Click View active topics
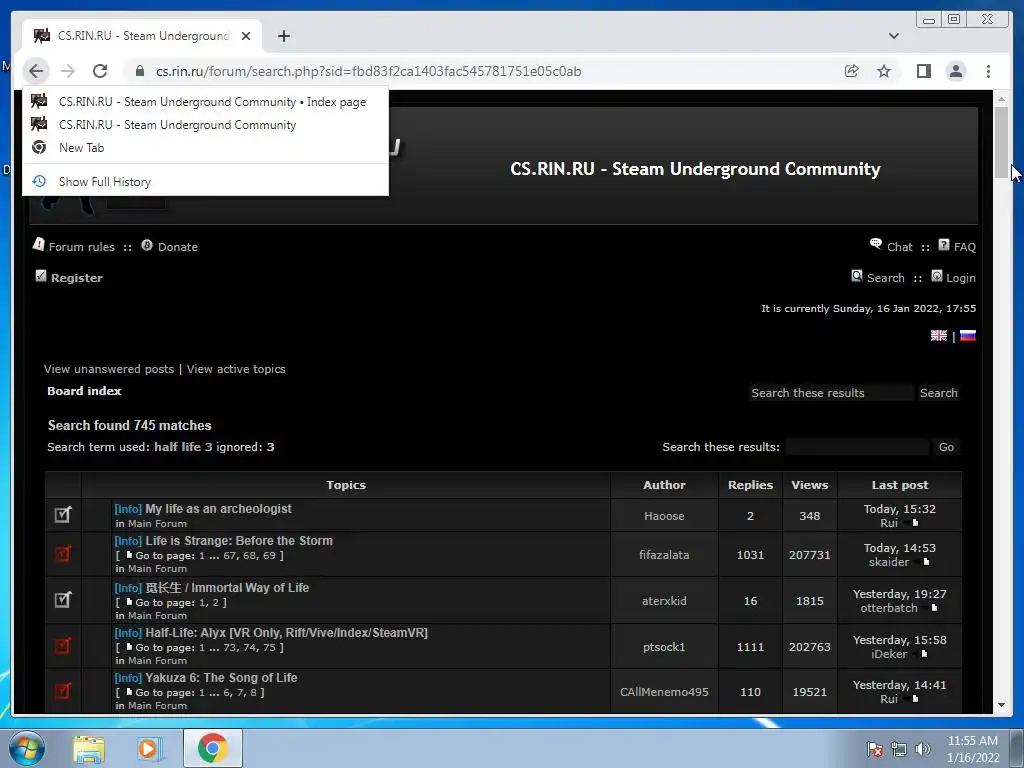This screenshot has width=1024, height=768. tap(236, 369)
